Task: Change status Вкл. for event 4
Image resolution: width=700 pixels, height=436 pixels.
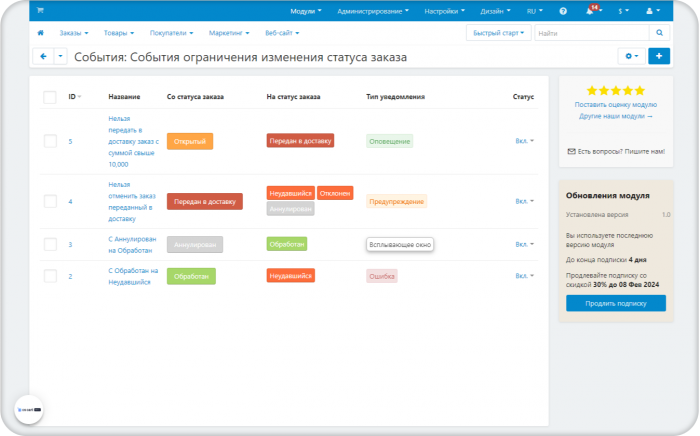Action: [525, 201]
